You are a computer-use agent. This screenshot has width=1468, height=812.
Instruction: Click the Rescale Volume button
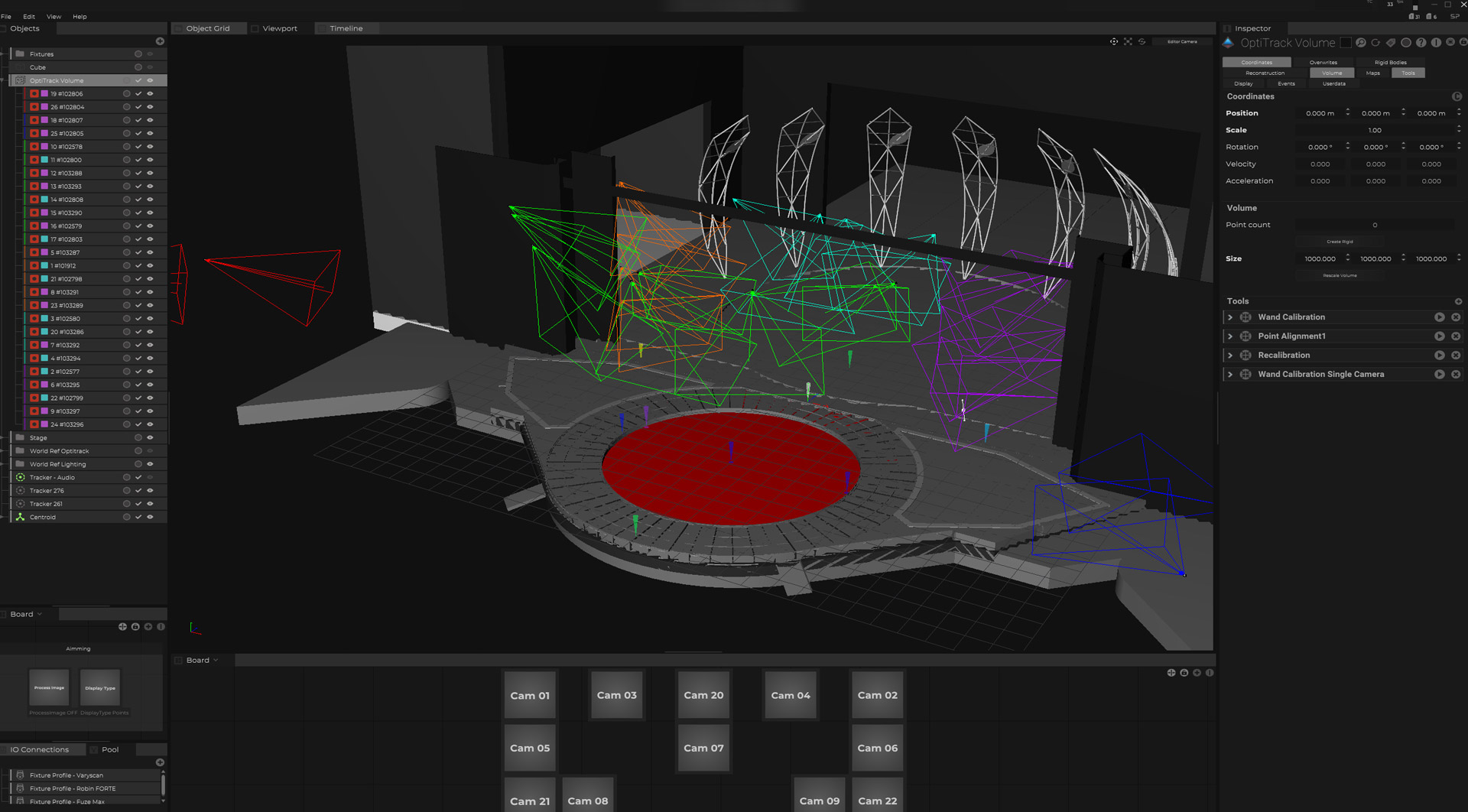point(1340,275)
